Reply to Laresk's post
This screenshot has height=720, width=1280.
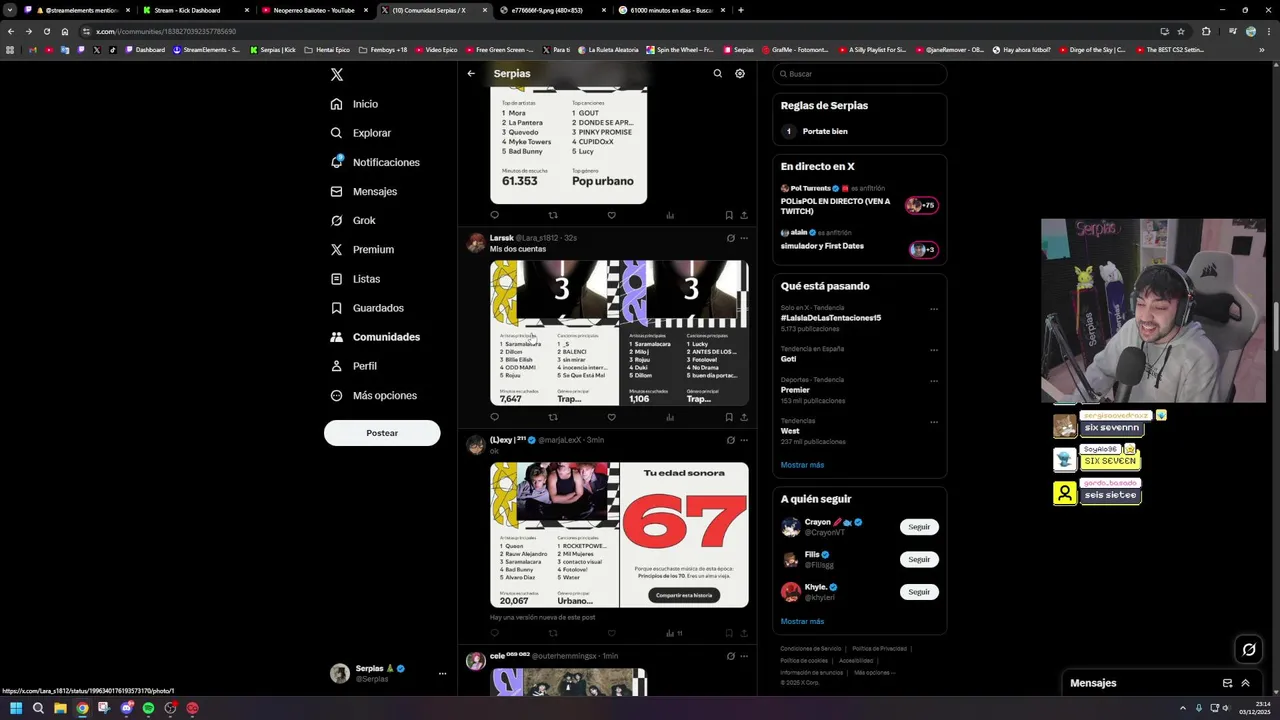pos(494,417)
